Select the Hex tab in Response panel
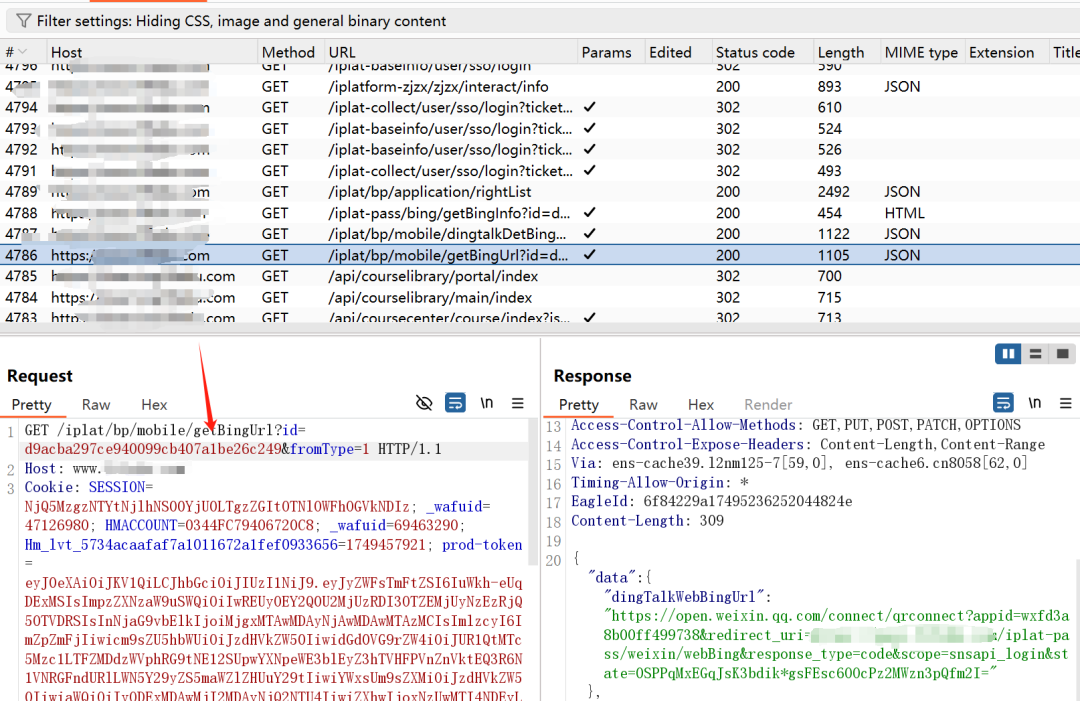 tap(700, 405)
